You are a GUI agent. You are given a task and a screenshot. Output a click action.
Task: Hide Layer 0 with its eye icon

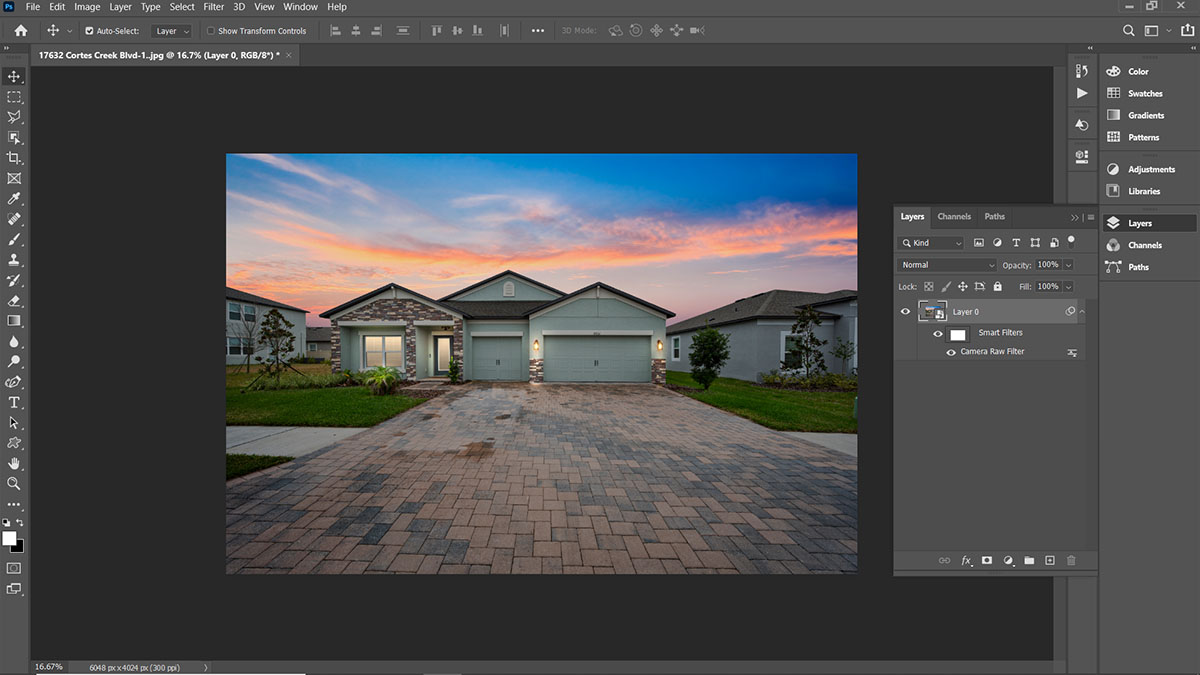[x=905, y=312]
